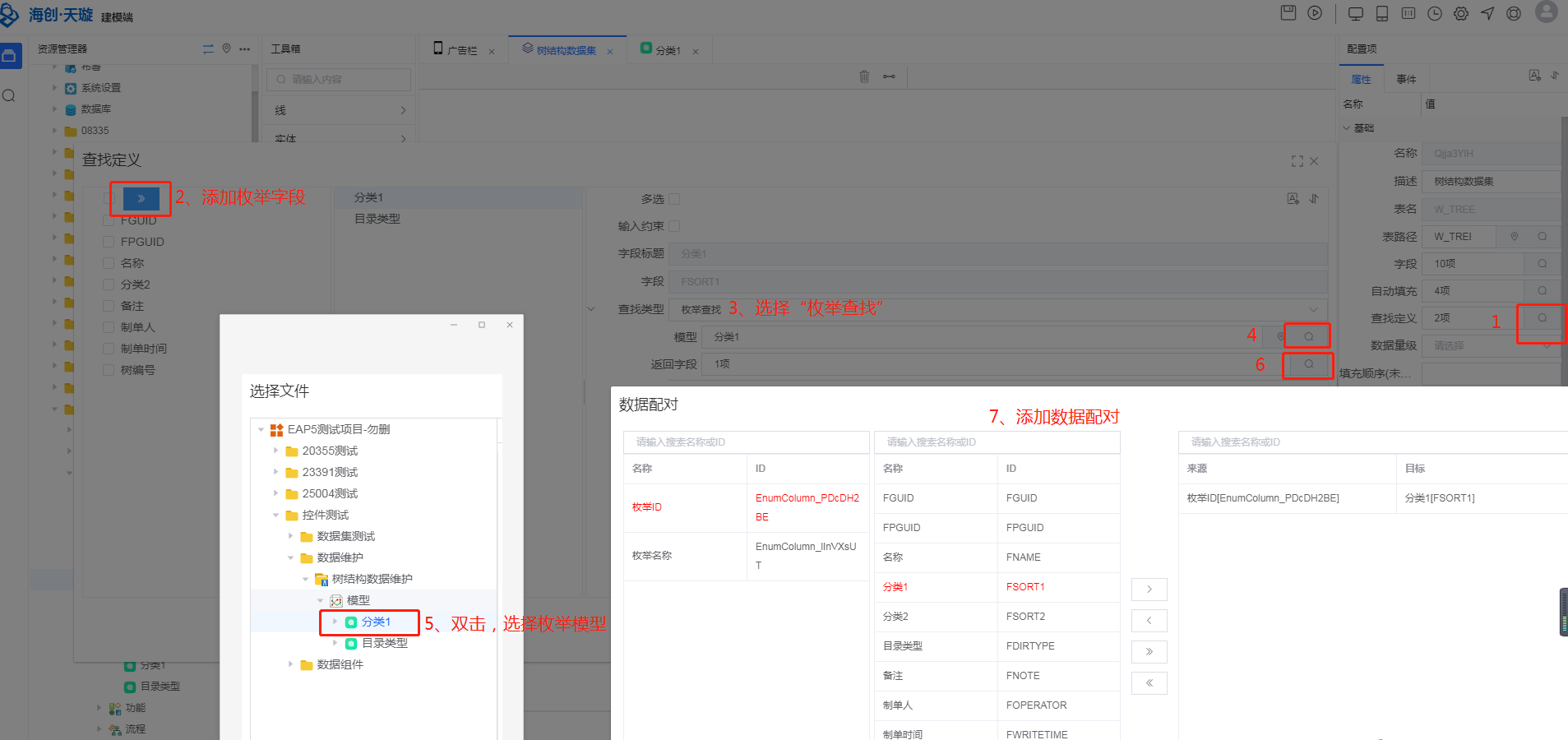Expand the 数据组件 folder in file tree
This screenshot has height=740, width=1568.
(290, 664)
